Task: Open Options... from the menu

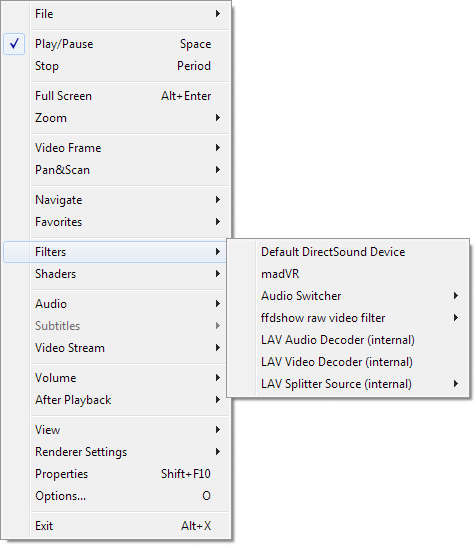Action: pos(116,496)
